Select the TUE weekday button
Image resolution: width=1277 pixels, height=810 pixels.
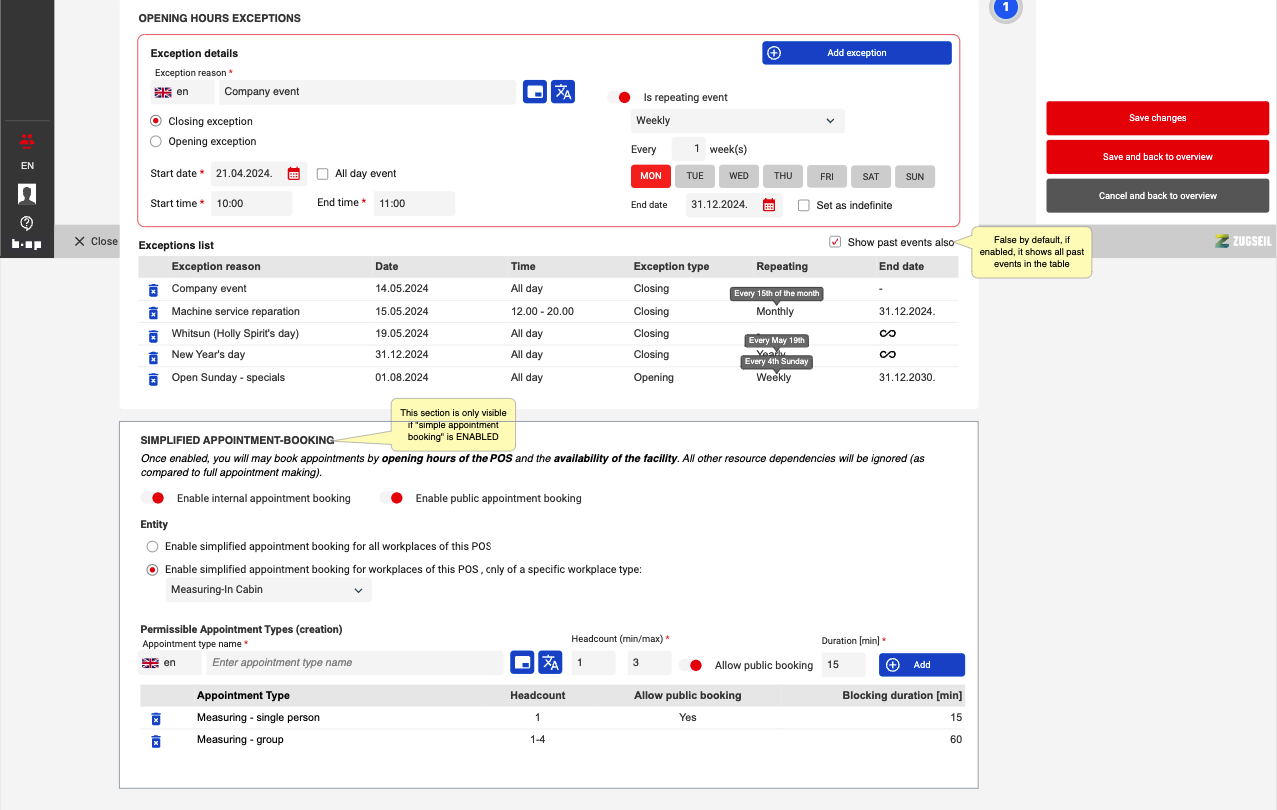695,176
